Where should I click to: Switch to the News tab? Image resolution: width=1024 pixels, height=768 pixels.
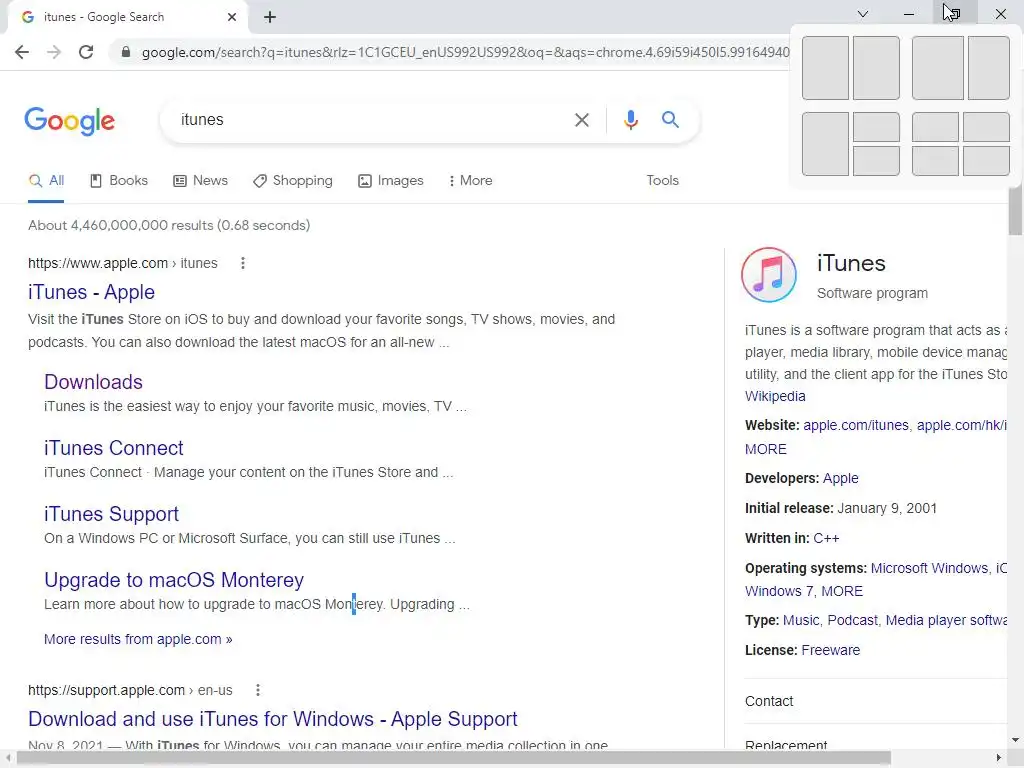(200, 181)
